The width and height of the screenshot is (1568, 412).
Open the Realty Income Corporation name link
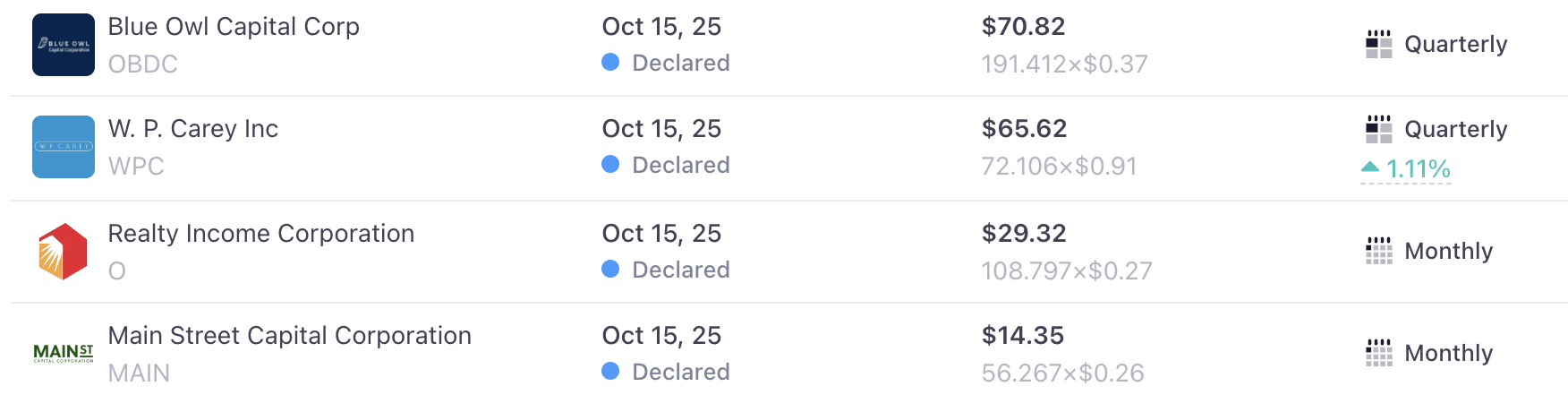point(261,234)
